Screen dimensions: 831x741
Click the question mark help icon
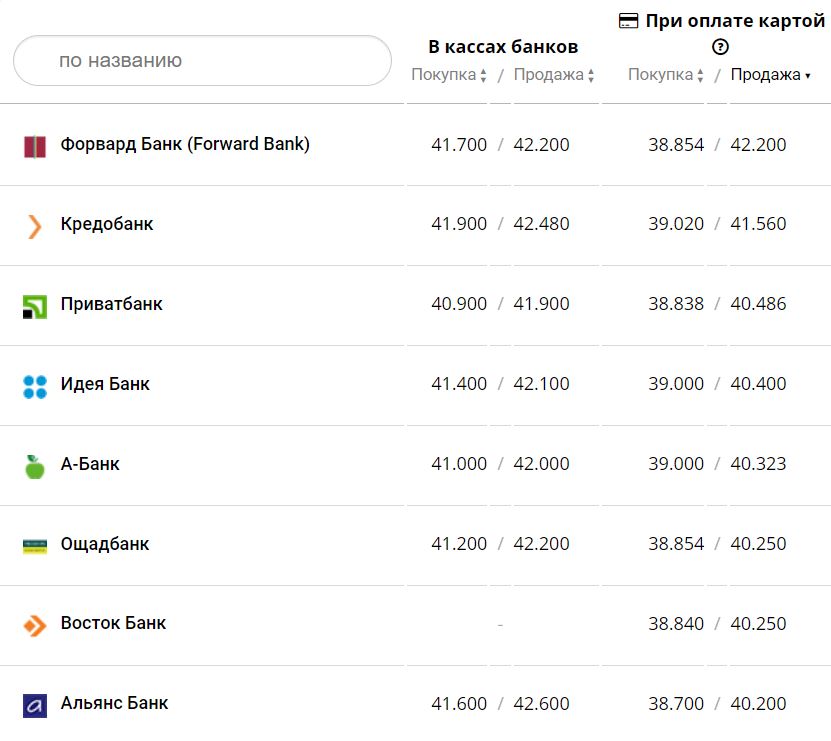click(x=720, y=47)
